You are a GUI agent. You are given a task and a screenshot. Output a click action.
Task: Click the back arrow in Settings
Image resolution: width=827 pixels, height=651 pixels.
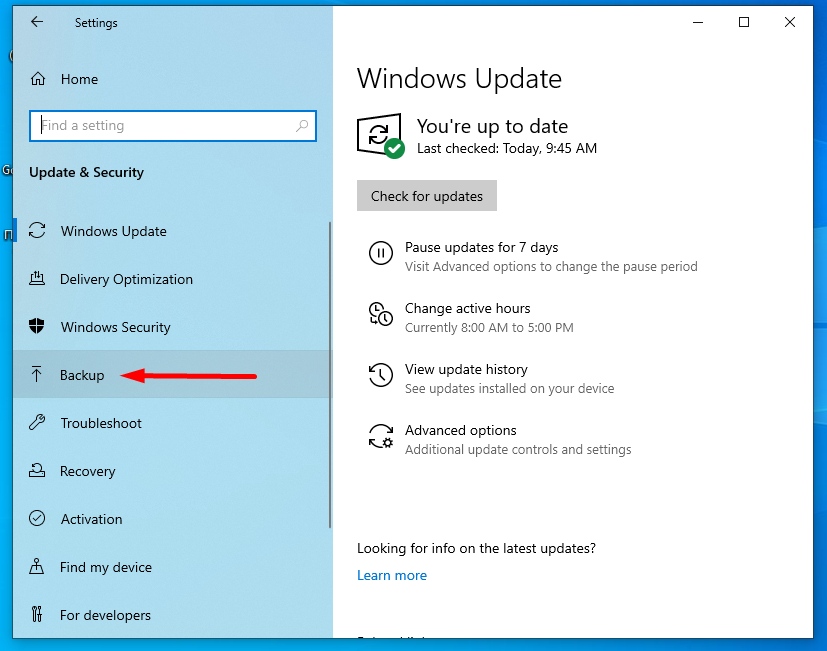37,22
